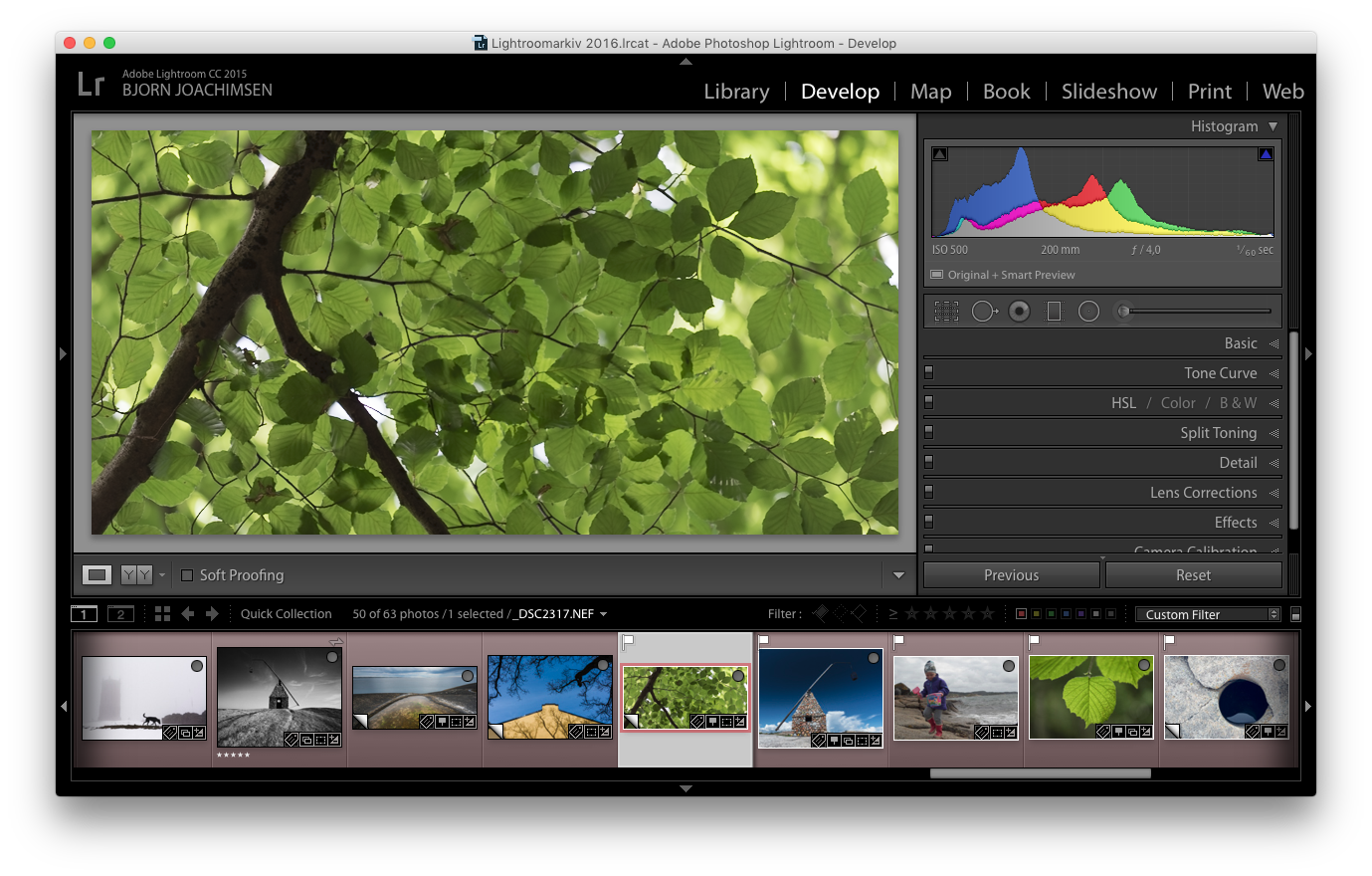Image resolution: width=1372 pixels, height=876 pixels.
Task: Toggle the Tone Curve panel switch
Action: pyautogui.click(x=929, y=372)
